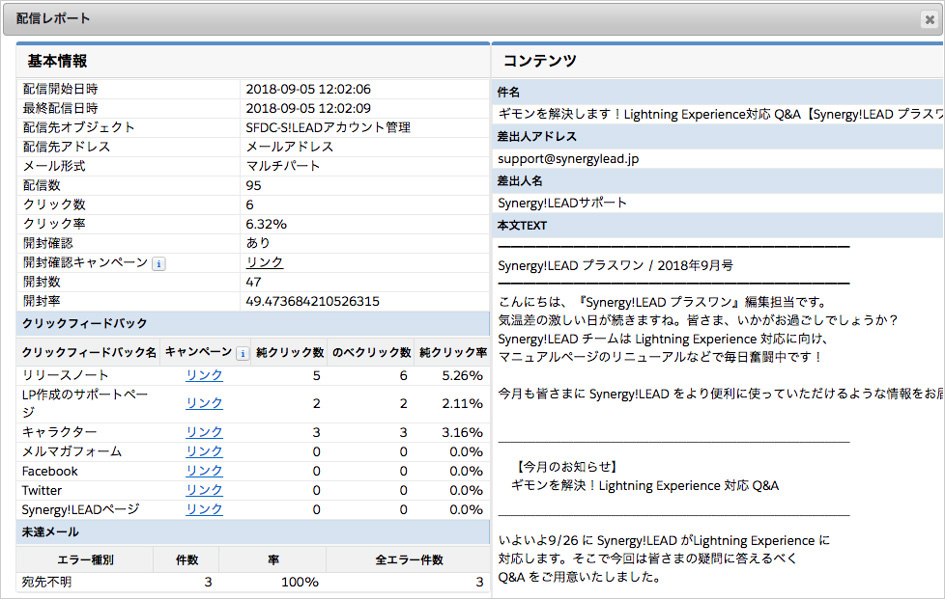
Task: Click the 純クリック数 column header
Action: [x=290, y=353]
